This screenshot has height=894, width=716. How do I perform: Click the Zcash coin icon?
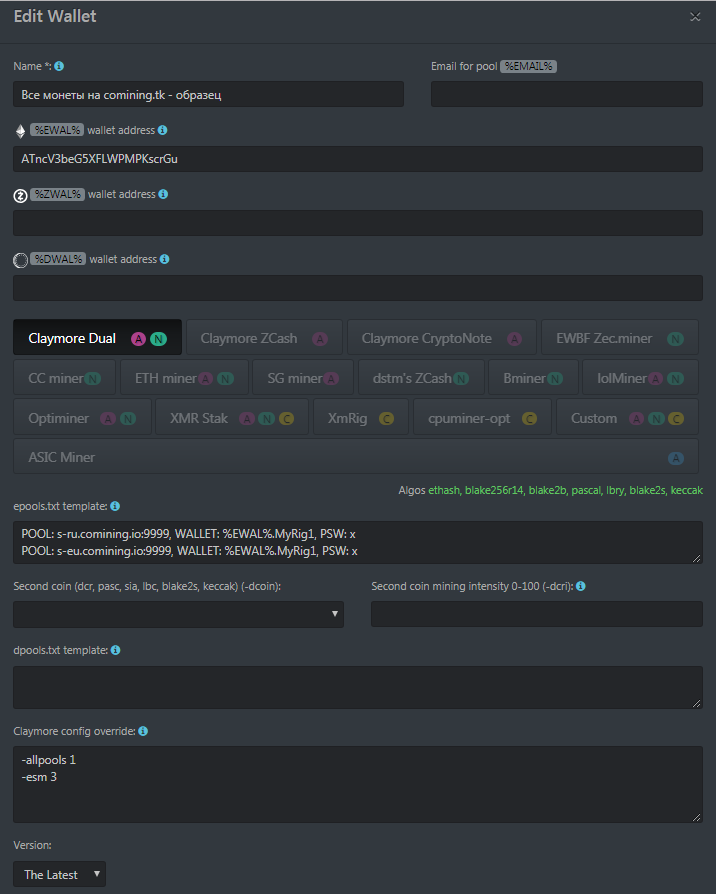coord(21,196)
